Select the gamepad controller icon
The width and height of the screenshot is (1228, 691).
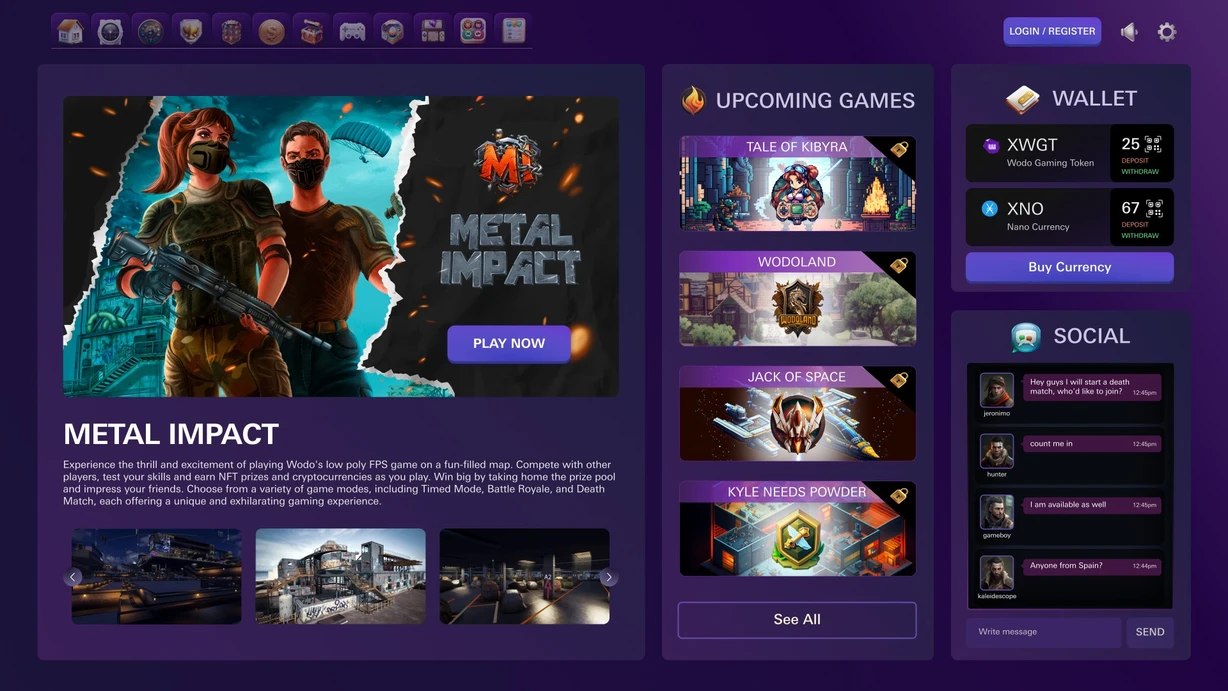point(352,31)
